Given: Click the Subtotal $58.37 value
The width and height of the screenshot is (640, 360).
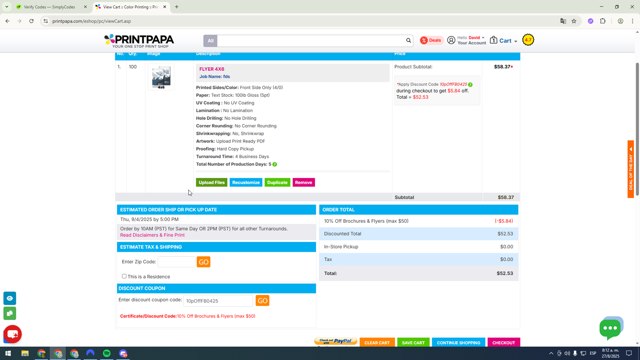Looking at the screenshot, I should (x=506, y=198).
